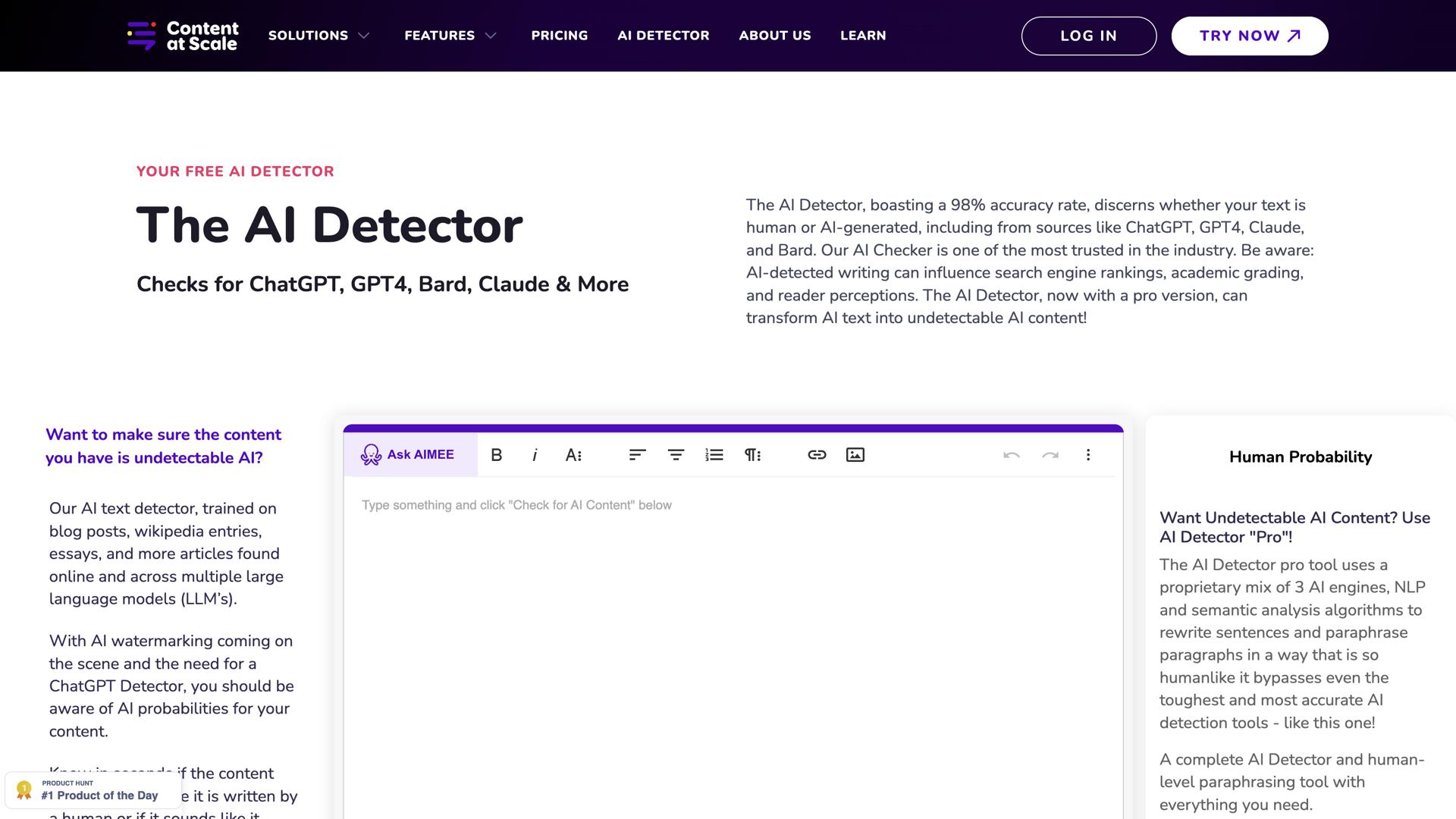
Task: Expand the SOLUTIONS dropdown menu
Action: pyautogui.click(x=318, y=36)
